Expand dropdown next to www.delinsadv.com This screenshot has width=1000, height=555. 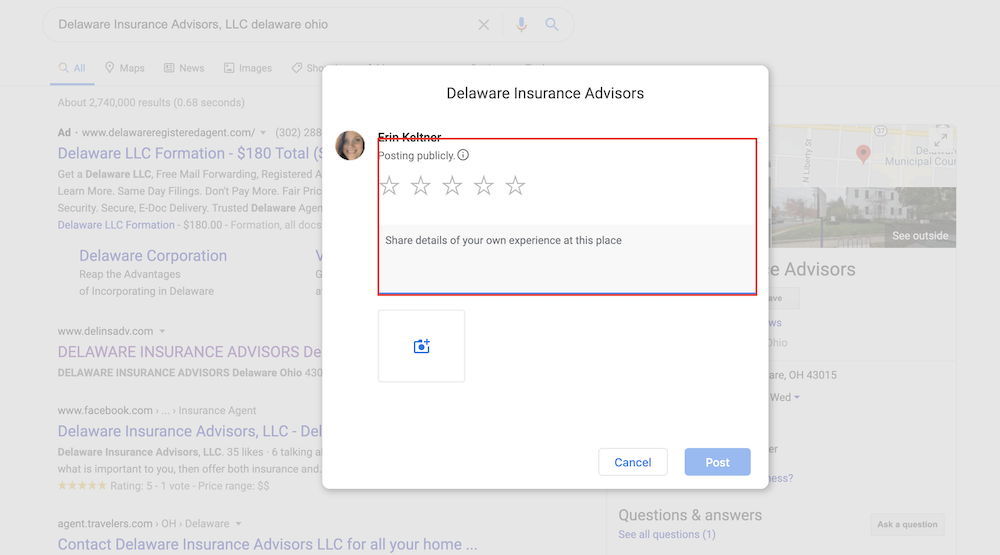pyautogui.click(x=162, y=331)
